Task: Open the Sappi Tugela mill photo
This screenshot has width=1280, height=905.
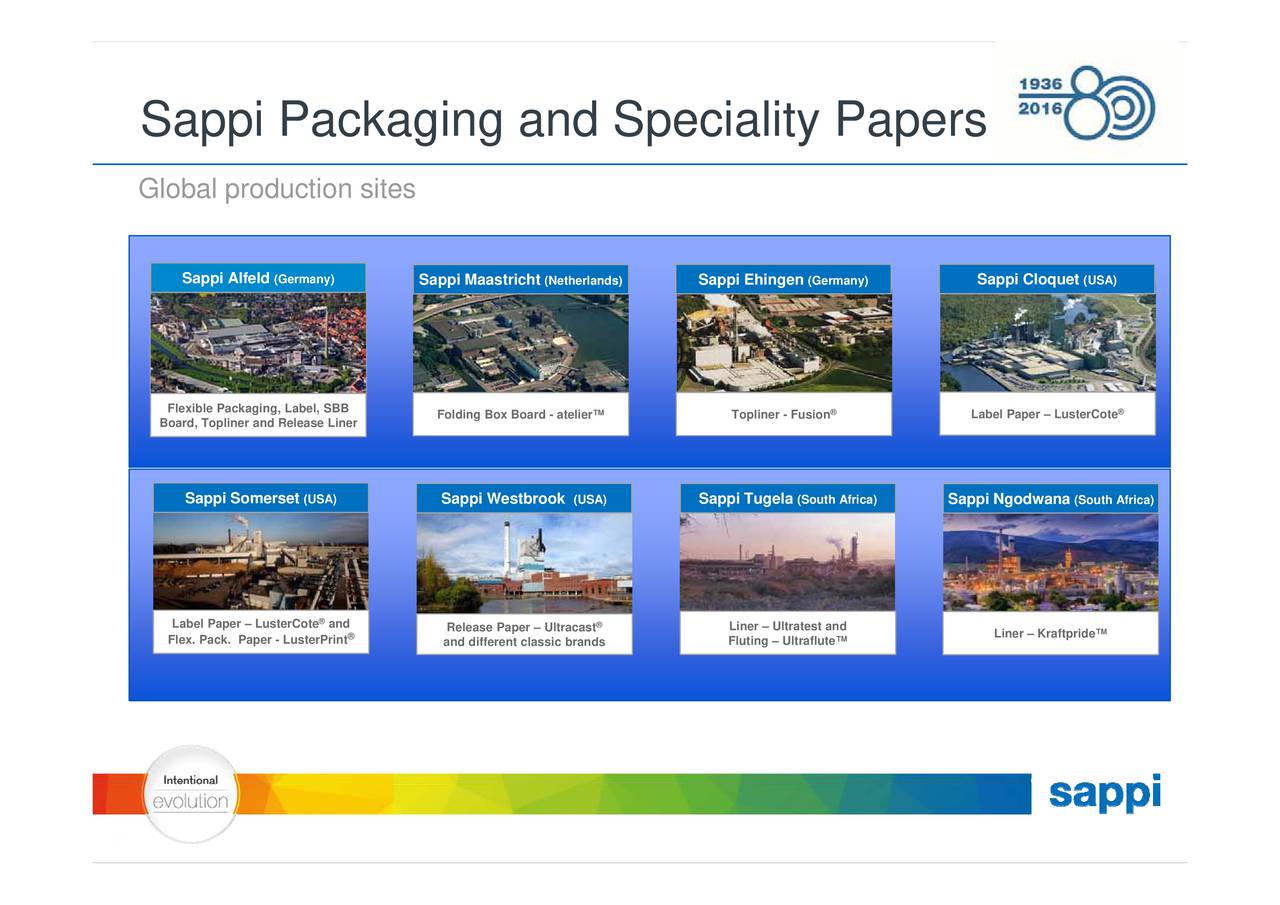Action: coord(787,562)
